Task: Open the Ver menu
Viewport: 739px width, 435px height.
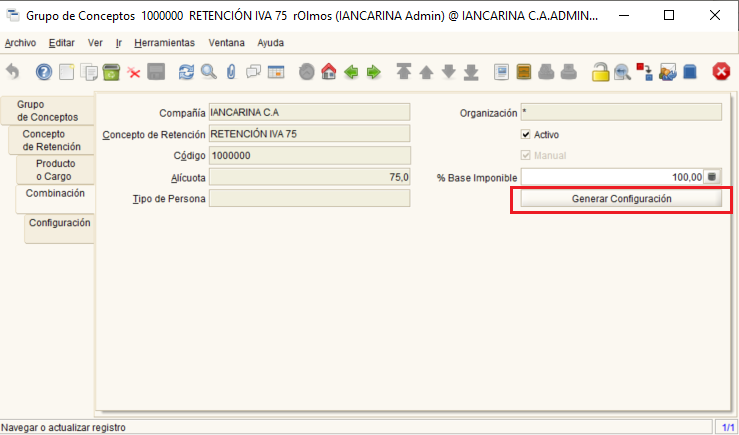Action: 95,43
